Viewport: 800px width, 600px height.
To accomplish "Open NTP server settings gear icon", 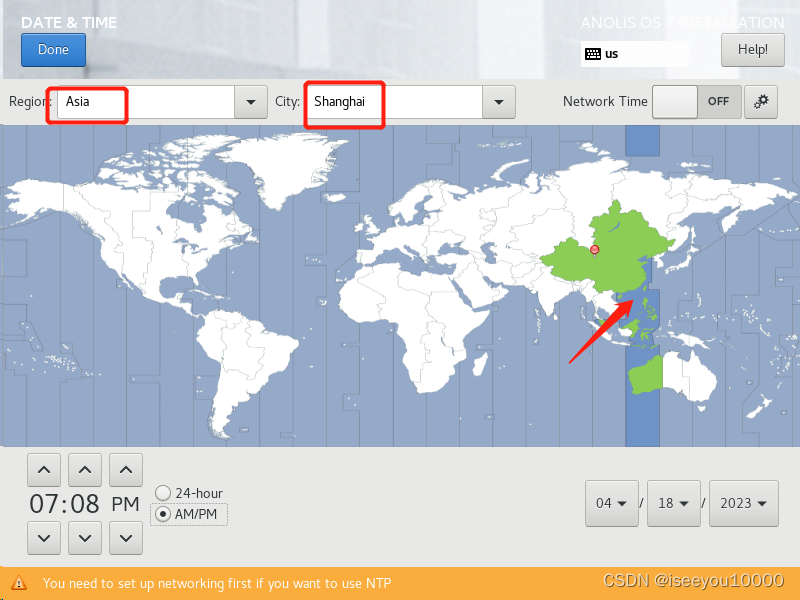I will [761, 102].
